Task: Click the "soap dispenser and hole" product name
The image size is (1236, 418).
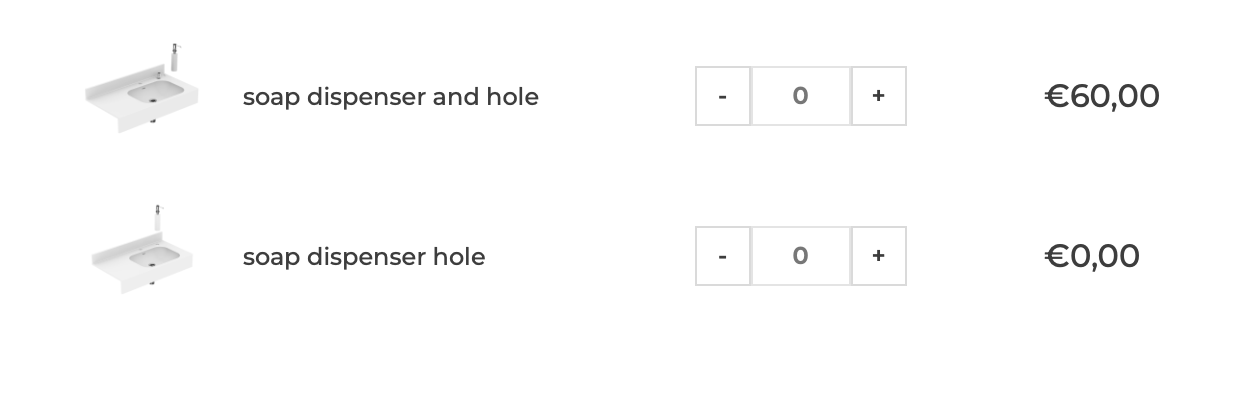Action: coord(390,97)
